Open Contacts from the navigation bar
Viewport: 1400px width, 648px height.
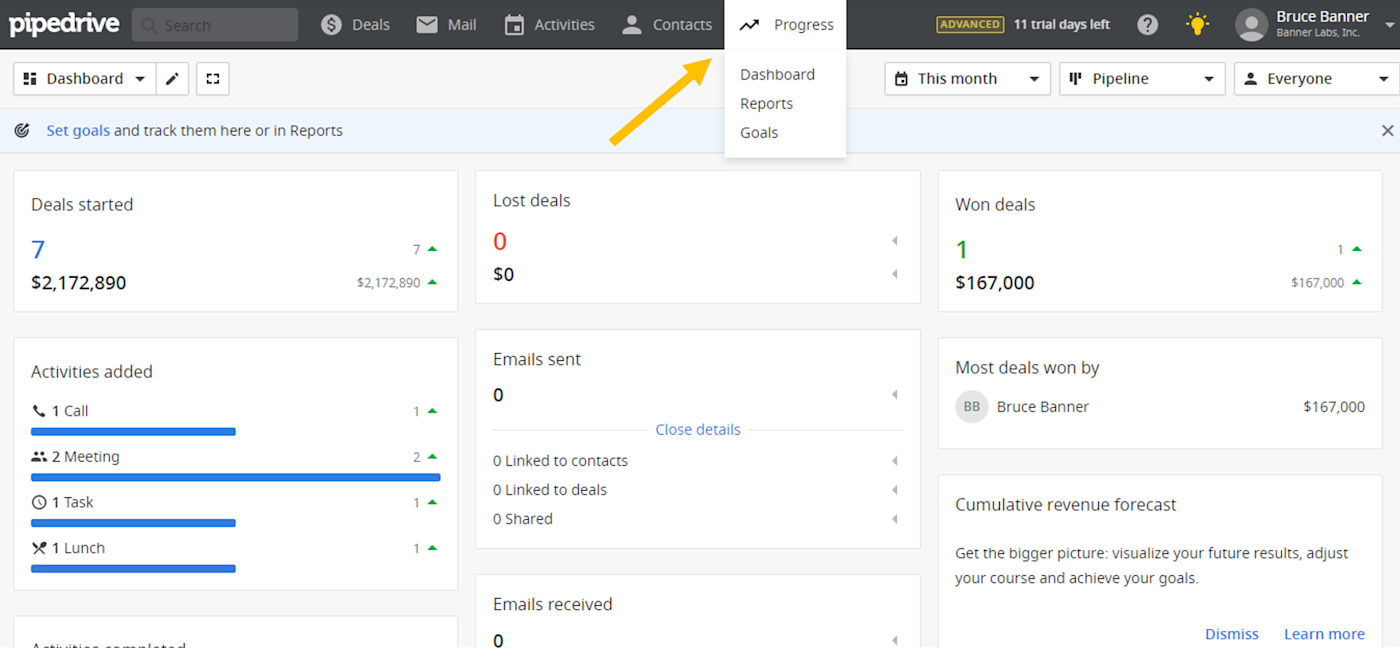[666, 25]
